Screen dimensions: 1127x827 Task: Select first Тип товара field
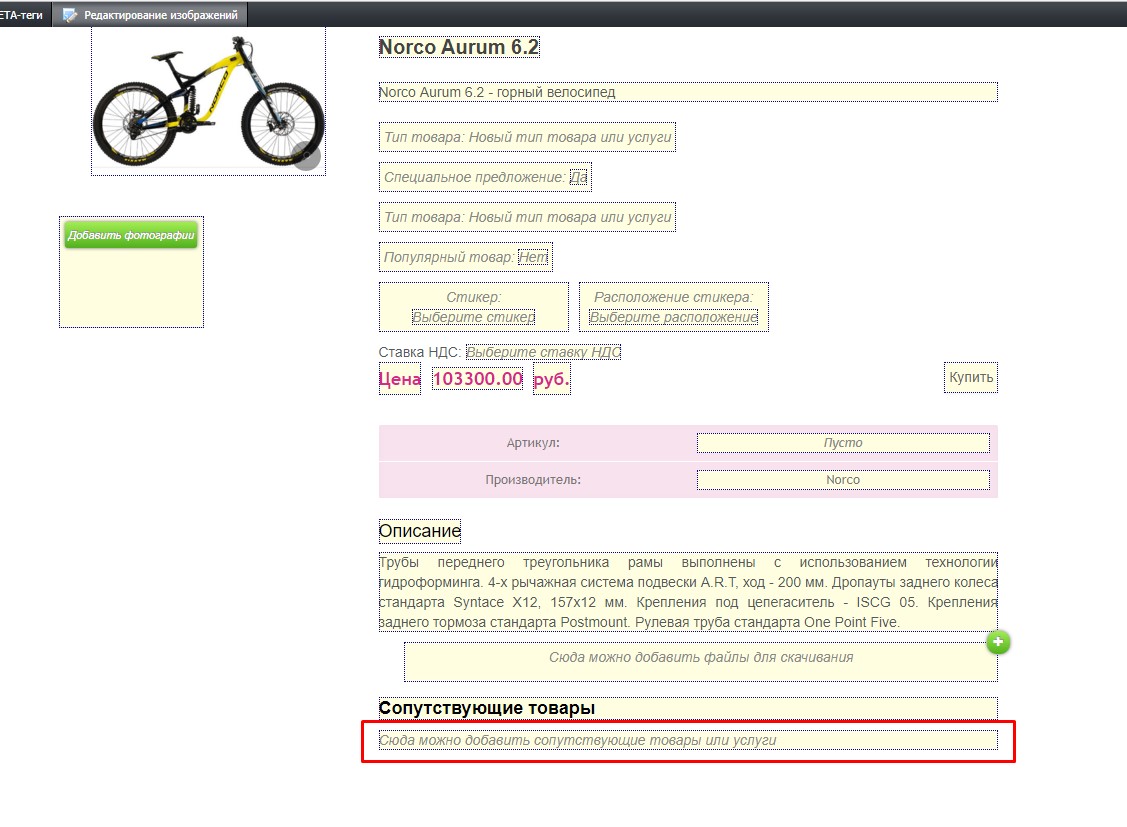click(528, 137)
